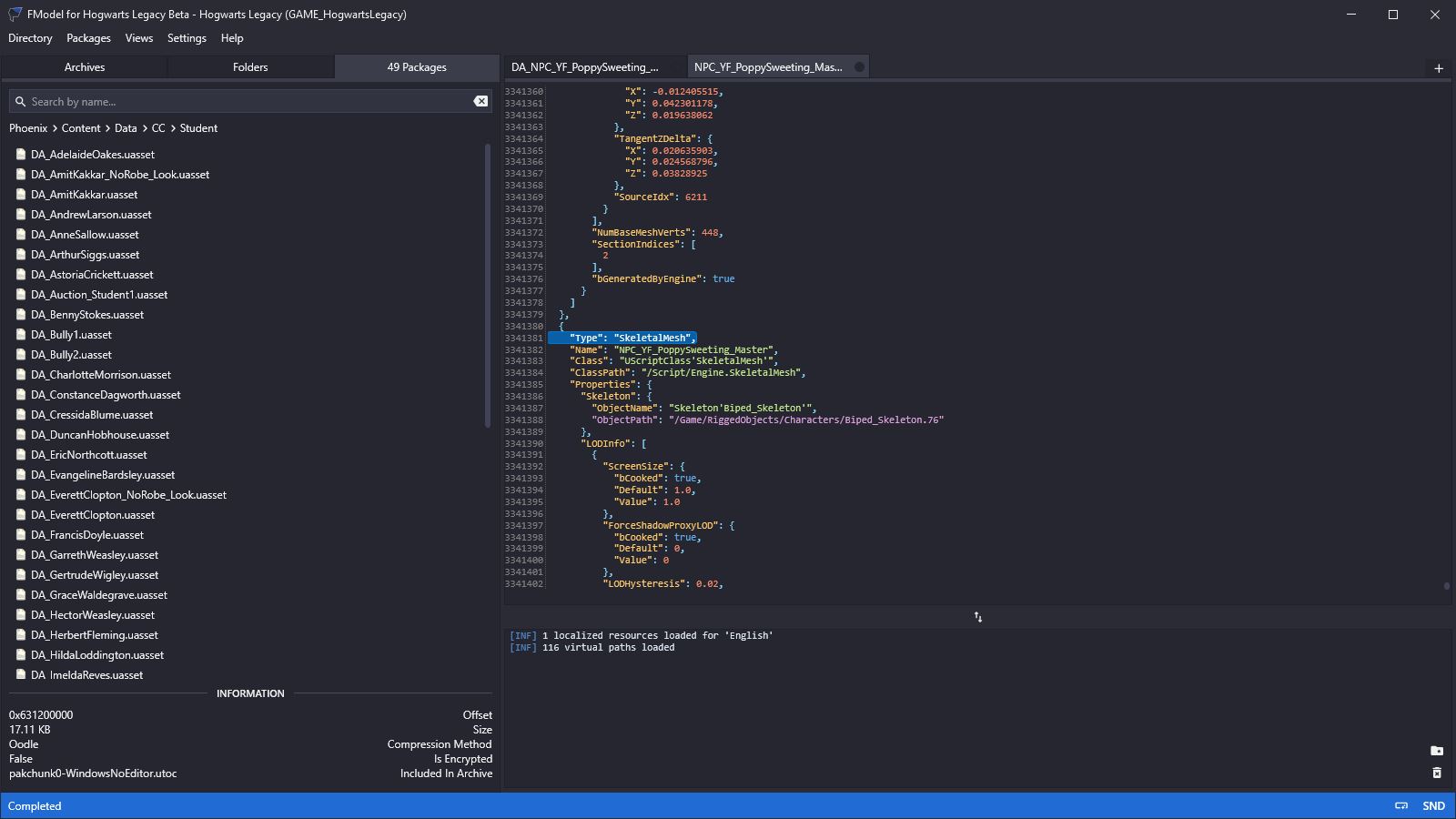1456x819 pixels.
Task: Open the Settings menu
Action: coord(187,38)
